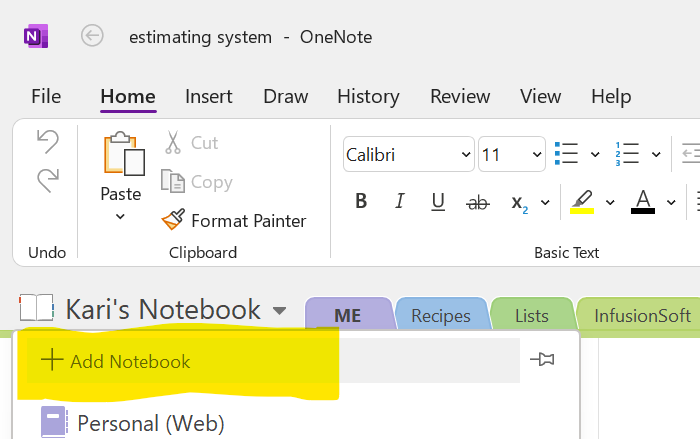Click the Paste clipboard icon
The image size is (700, 439).
coord(124,154)
